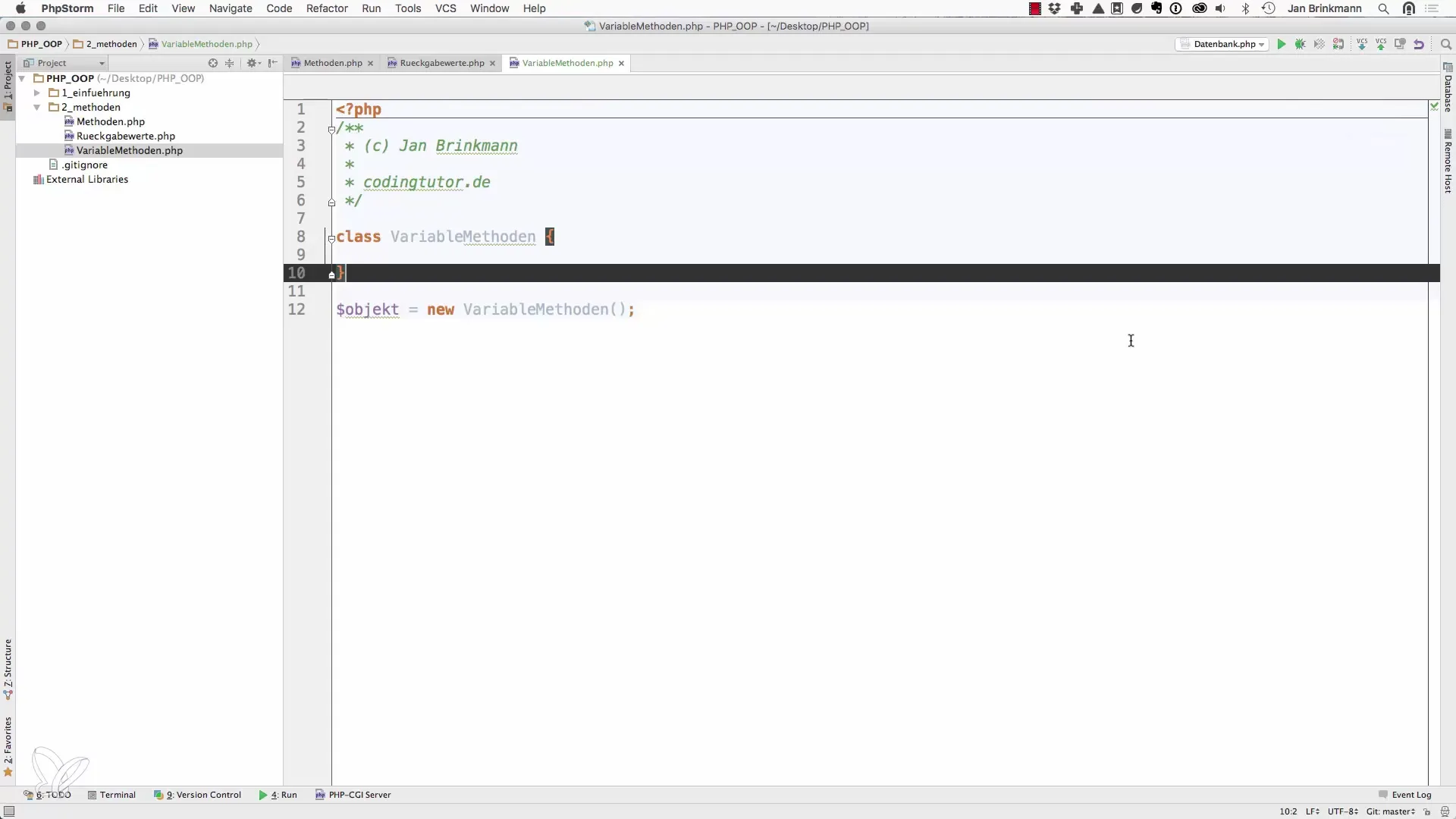Run with coverage icon
This screenshot has width=1456, height=819.
(x=1319, y=44)
